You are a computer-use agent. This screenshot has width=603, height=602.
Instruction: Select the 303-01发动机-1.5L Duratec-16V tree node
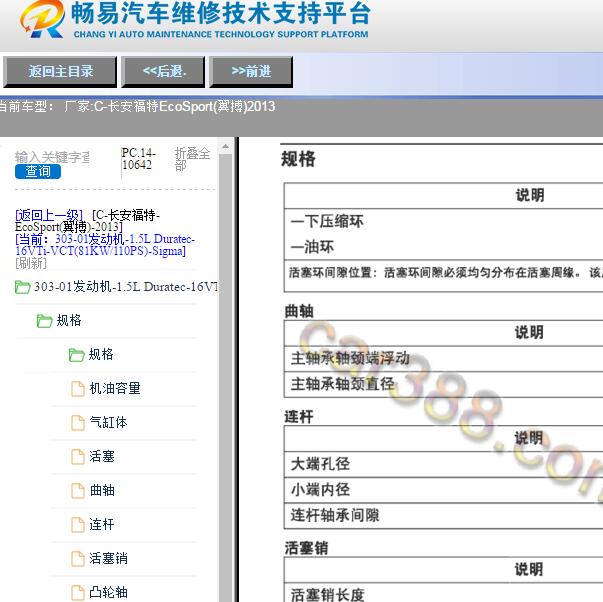pos(126,287)
